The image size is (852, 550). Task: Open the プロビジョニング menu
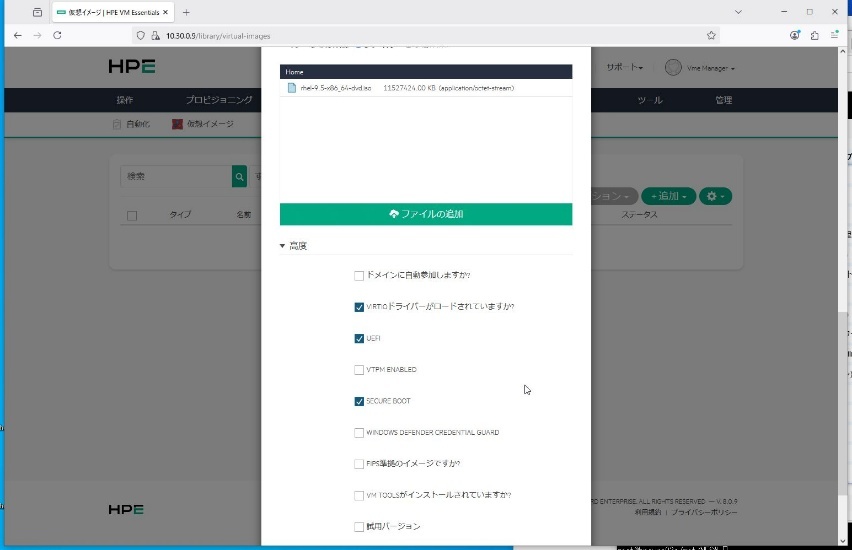click(x=218, y=101)
